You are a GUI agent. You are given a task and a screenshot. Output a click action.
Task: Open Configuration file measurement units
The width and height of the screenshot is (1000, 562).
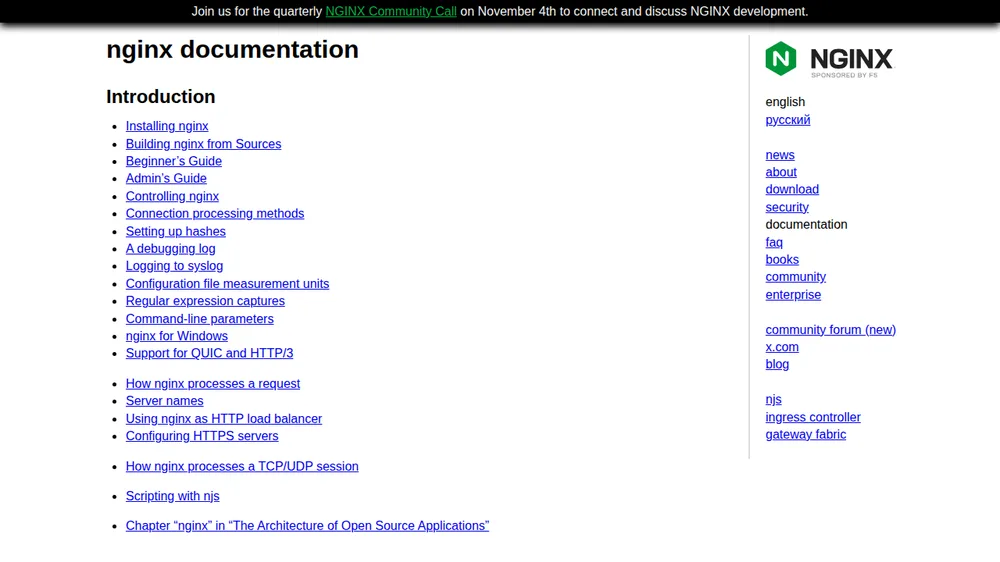(x=227, y=284)
